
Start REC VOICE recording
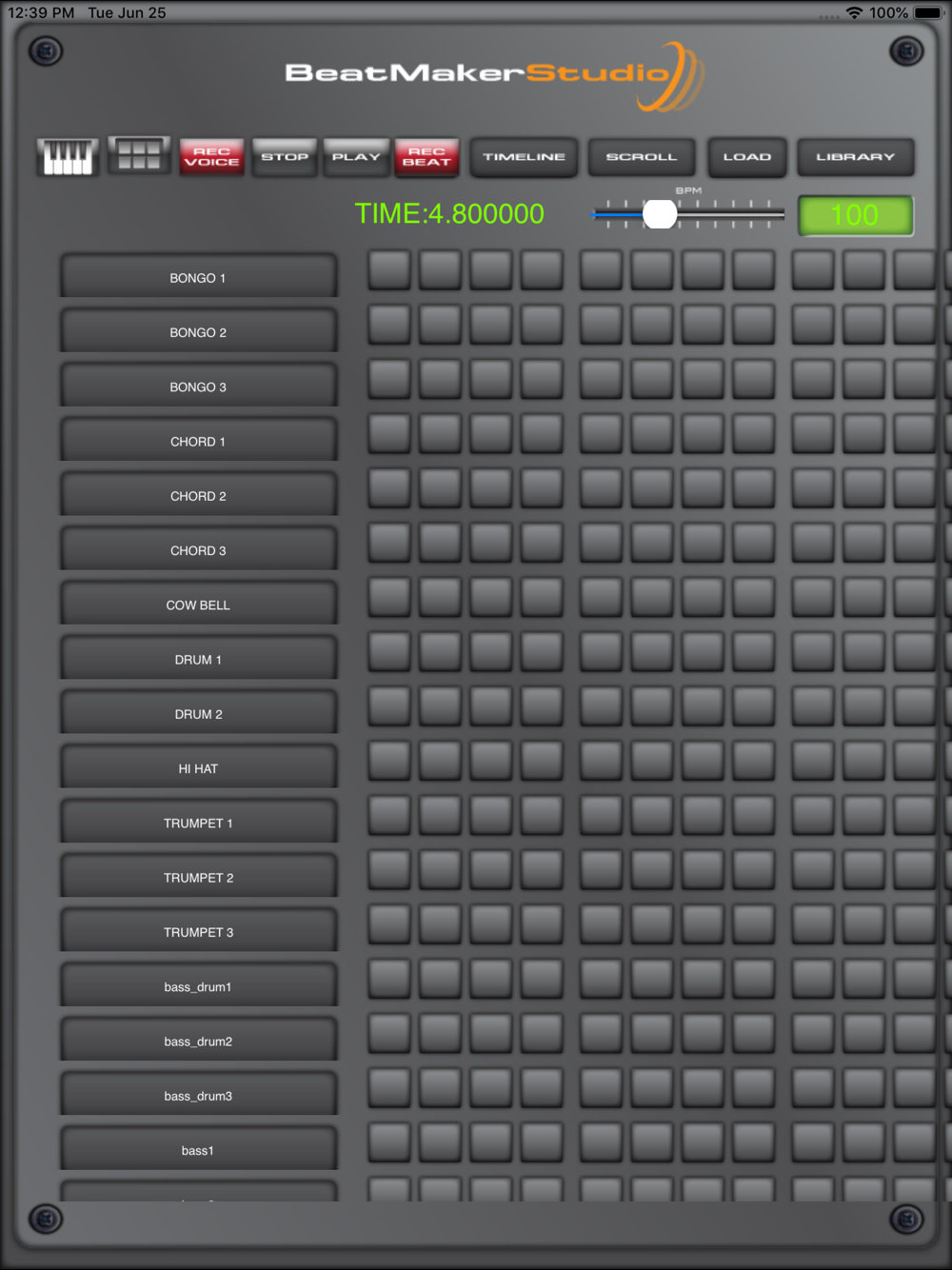point(211,157)
